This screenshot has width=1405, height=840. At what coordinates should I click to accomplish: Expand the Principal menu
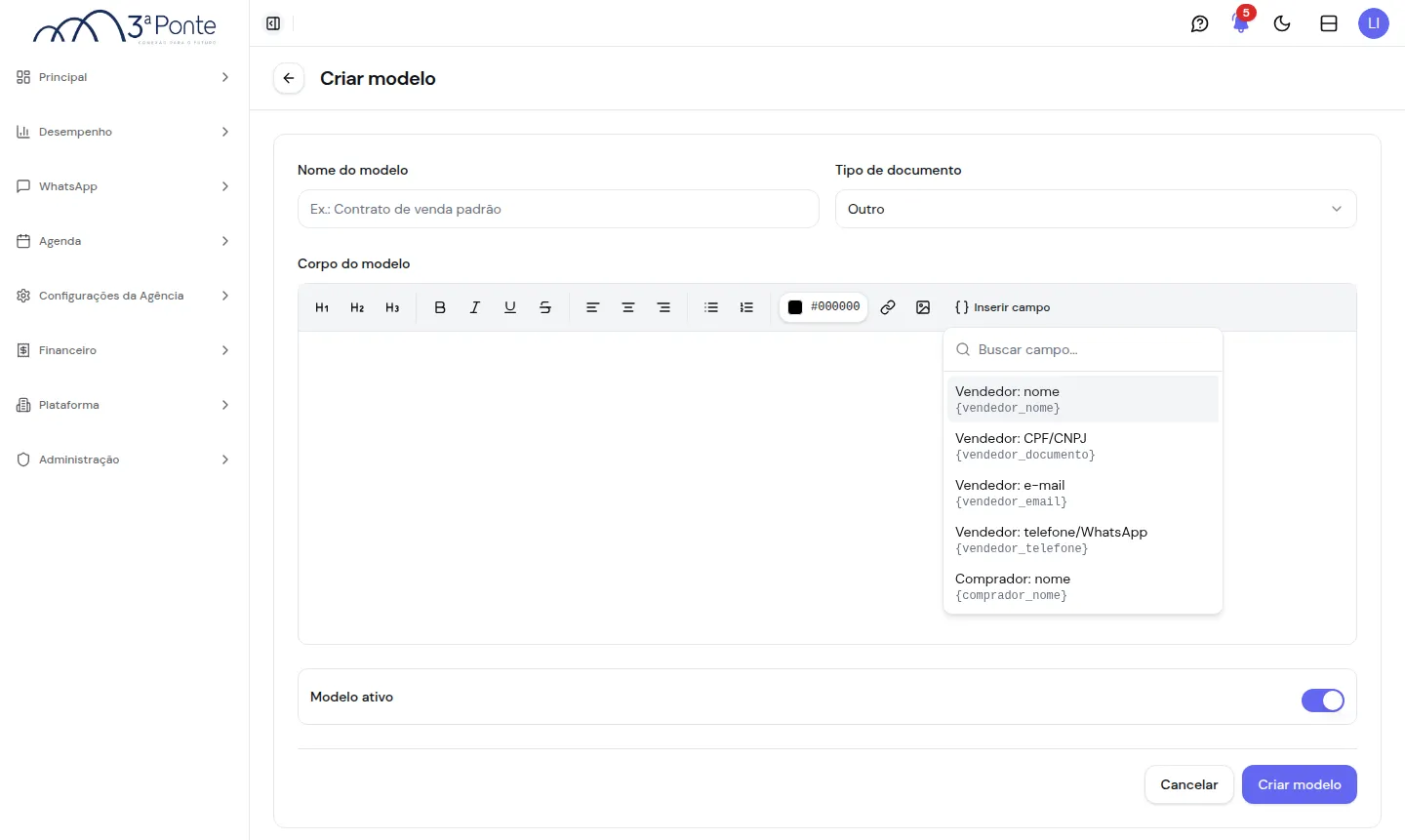click(x=124, y=77)
